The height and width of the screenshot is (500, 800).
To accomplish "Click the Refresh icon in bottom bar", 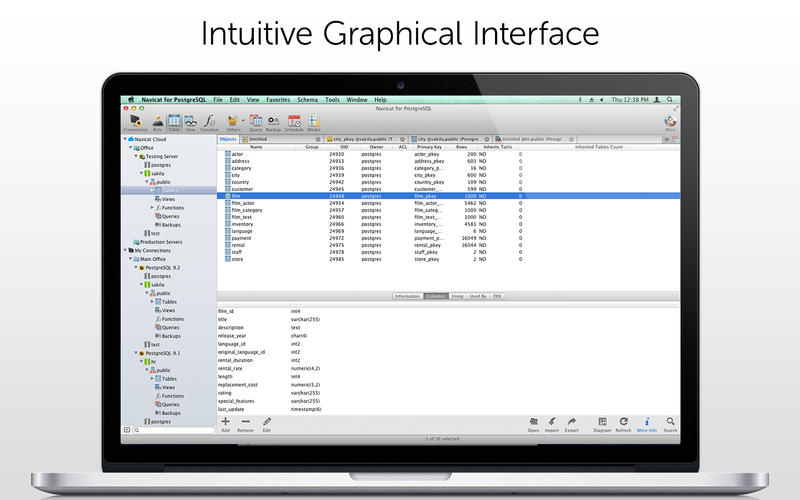I will point(624,423).
